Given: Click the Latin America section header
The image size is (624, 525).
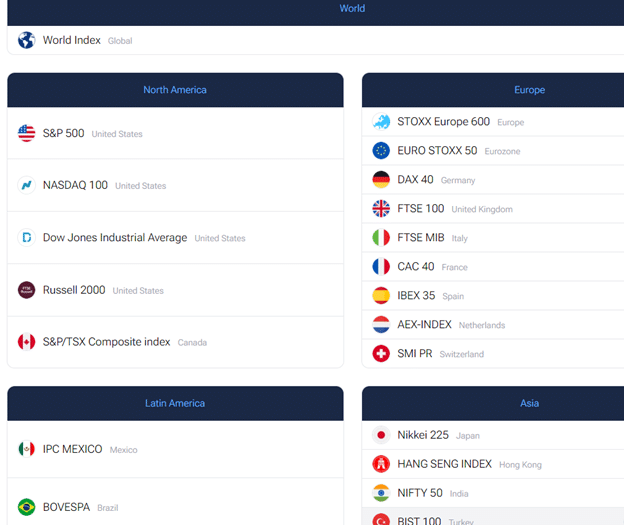Looking at the screenshot, I should 175,403.
